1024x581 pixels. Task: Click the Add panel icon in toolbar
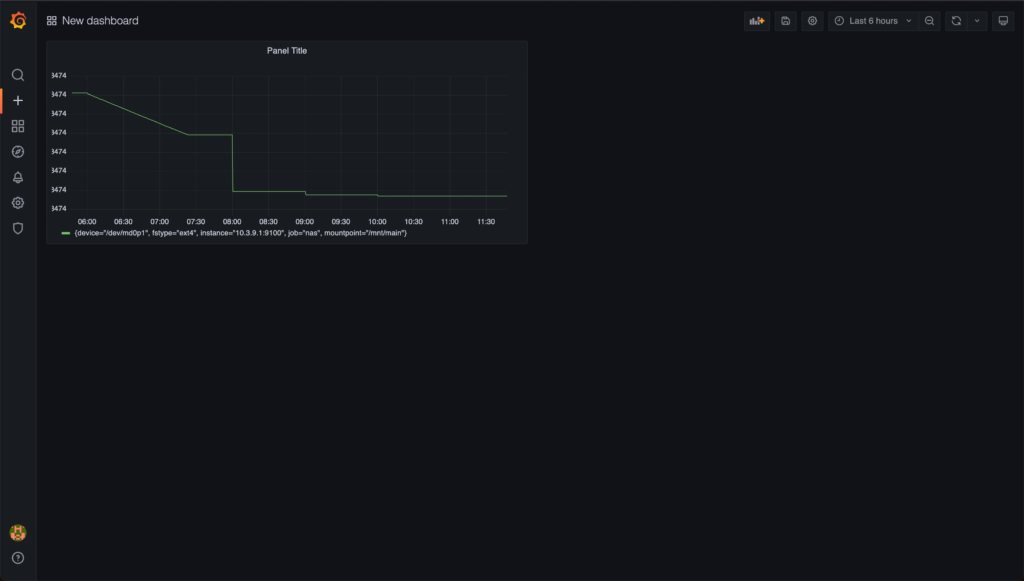pyautogui.click(x=757, y=21)
